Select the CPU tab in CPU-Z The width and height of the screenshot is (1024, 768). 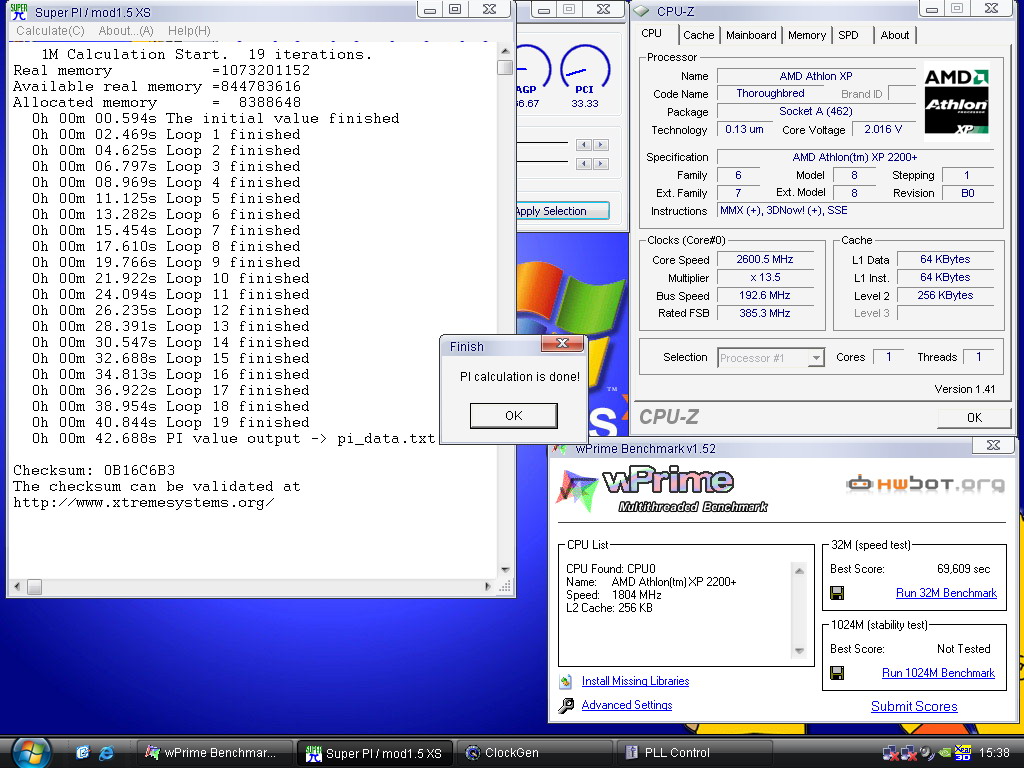(x=651, y=33)
